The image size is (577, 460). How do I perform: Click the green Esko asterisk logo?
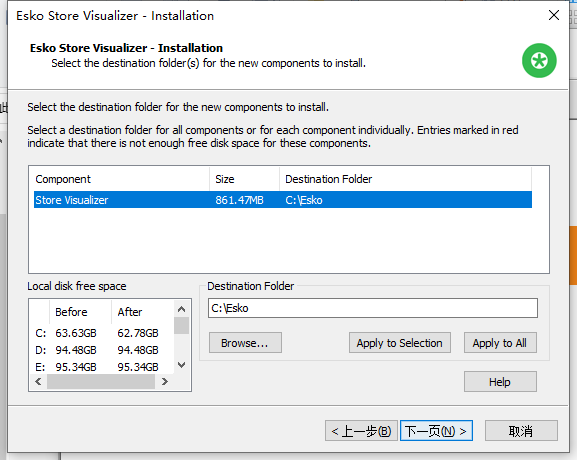click(539, 60)
